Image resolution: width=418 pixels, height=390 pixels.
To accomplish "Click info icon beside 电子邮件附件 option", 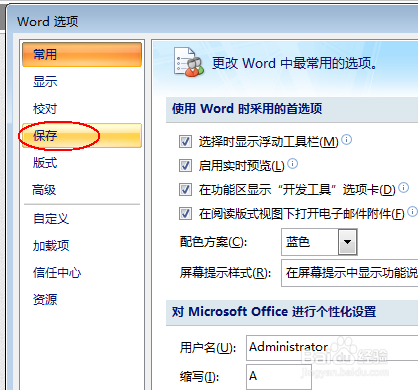I will 413,212.
